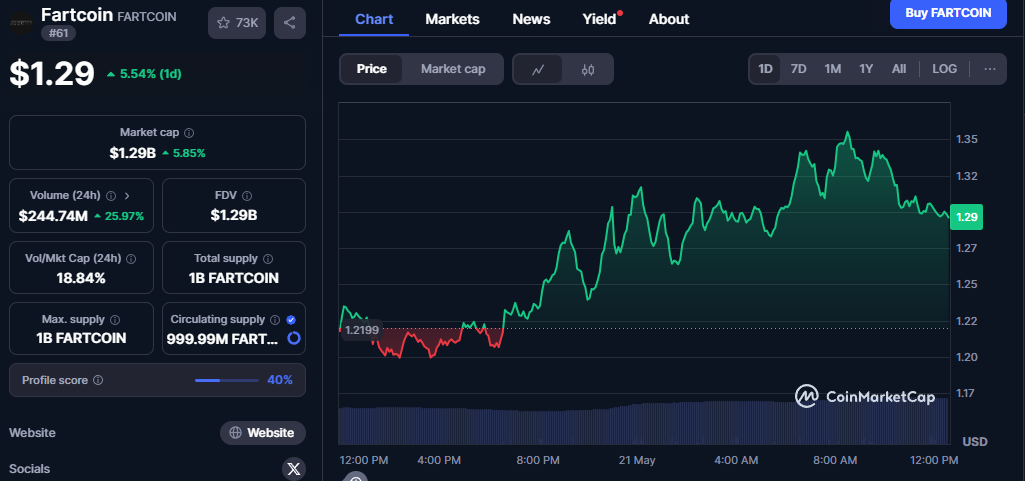Viewport: 1025px width, 481px height.
Task: Open info icon next to Total supply
Action: tap(268, 259)
